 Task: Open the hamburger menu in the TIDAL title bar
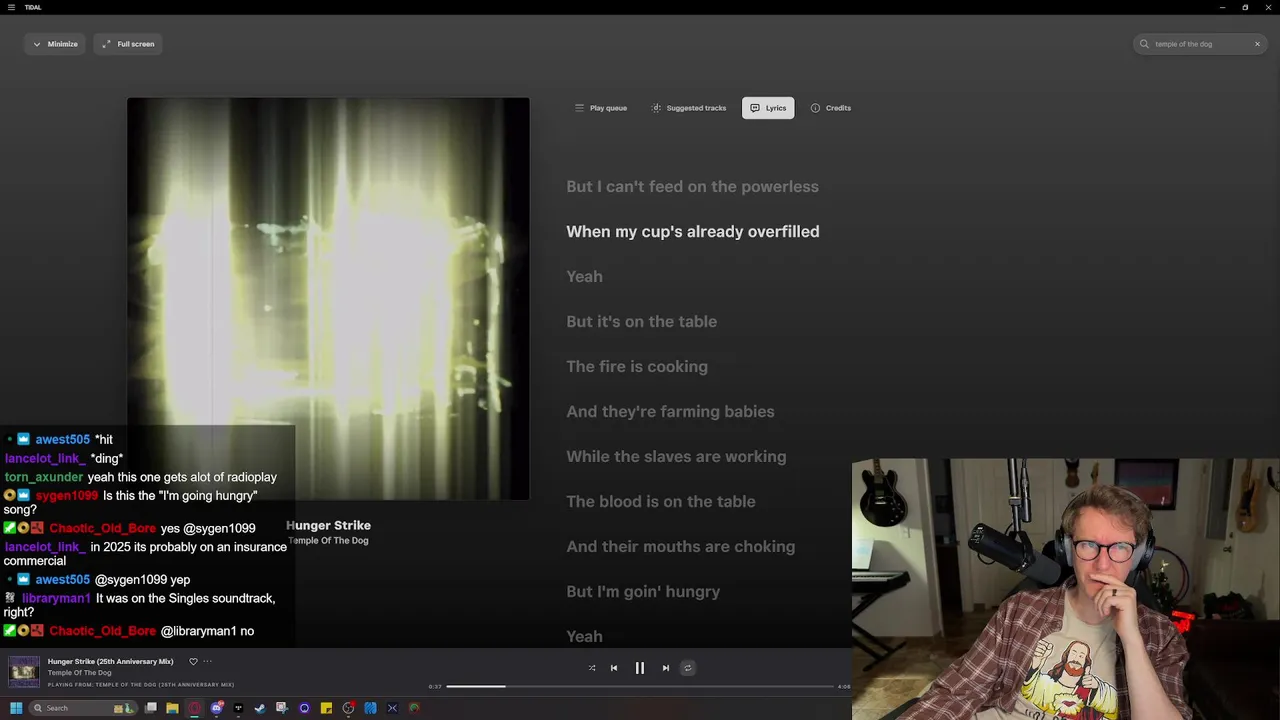point(11,7)
